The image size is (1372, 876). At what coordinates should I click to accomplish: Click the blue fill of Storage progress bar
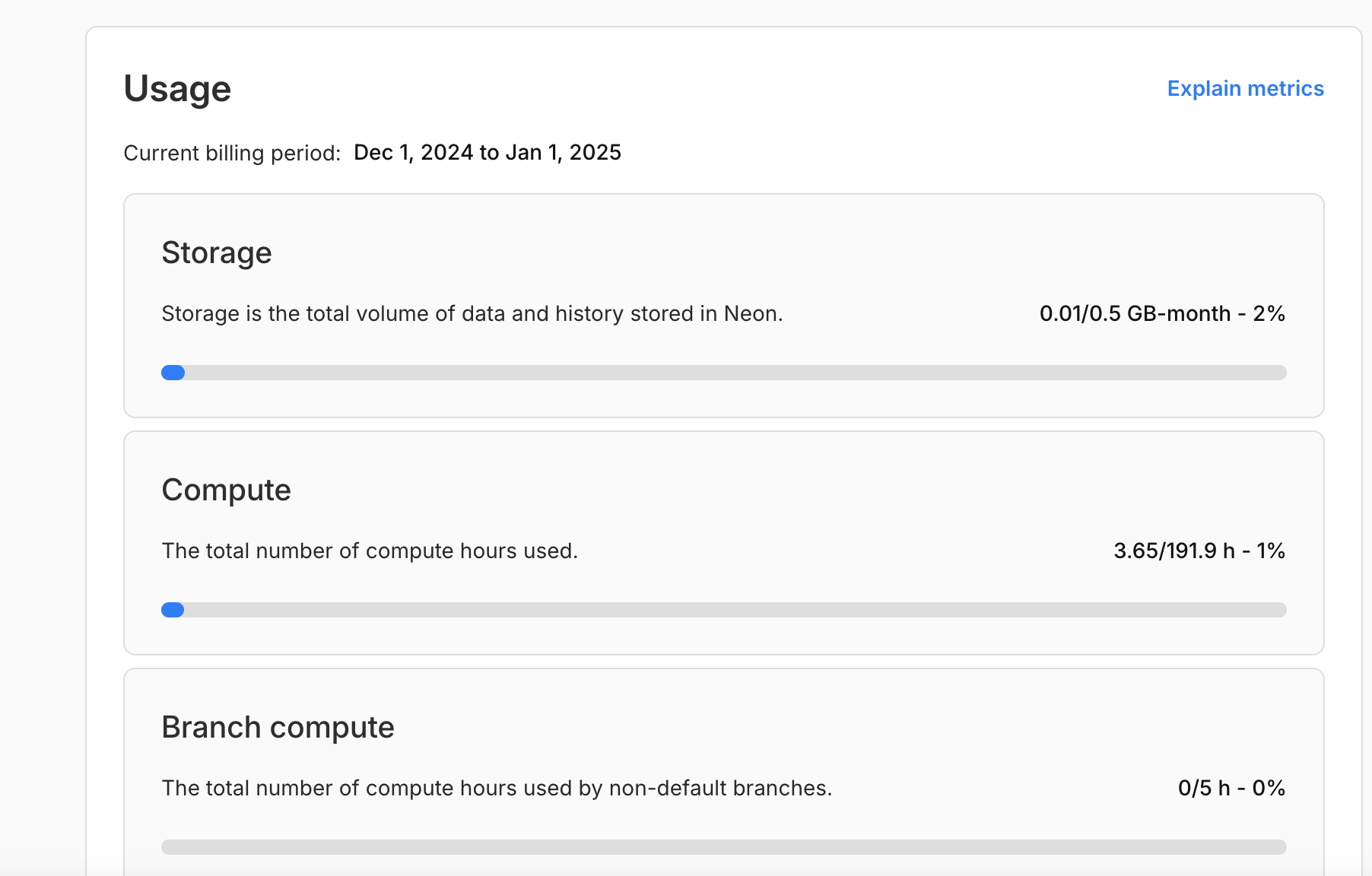tap(173, 373)
